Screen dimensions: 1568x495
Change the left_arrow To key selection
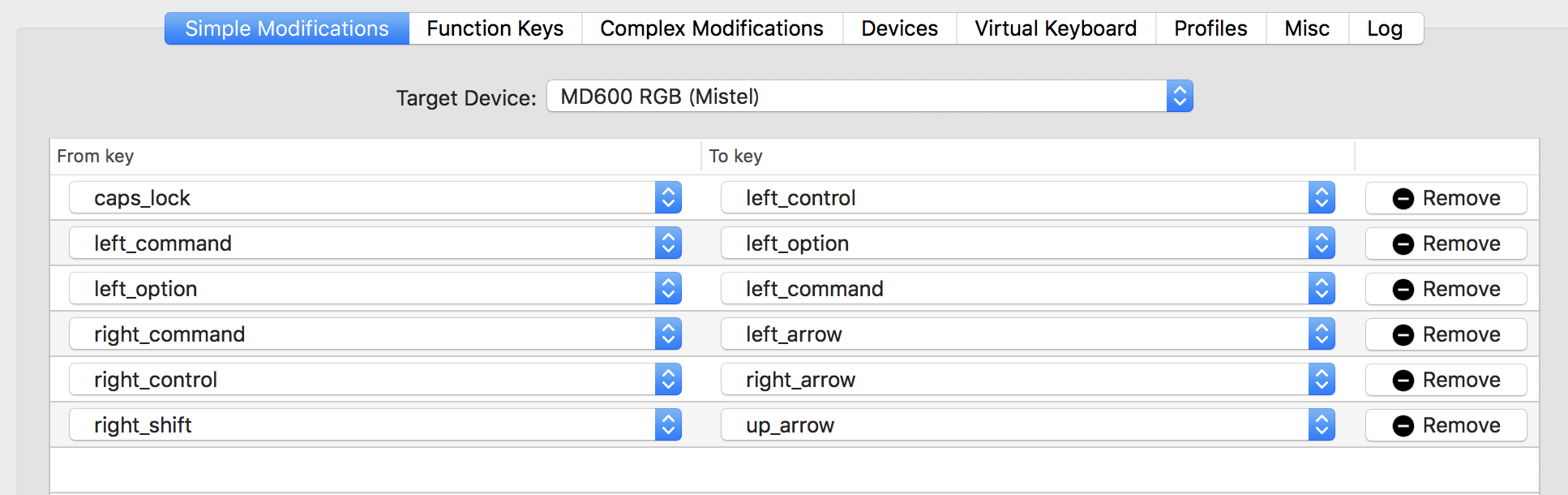(x=1028, y=334)
